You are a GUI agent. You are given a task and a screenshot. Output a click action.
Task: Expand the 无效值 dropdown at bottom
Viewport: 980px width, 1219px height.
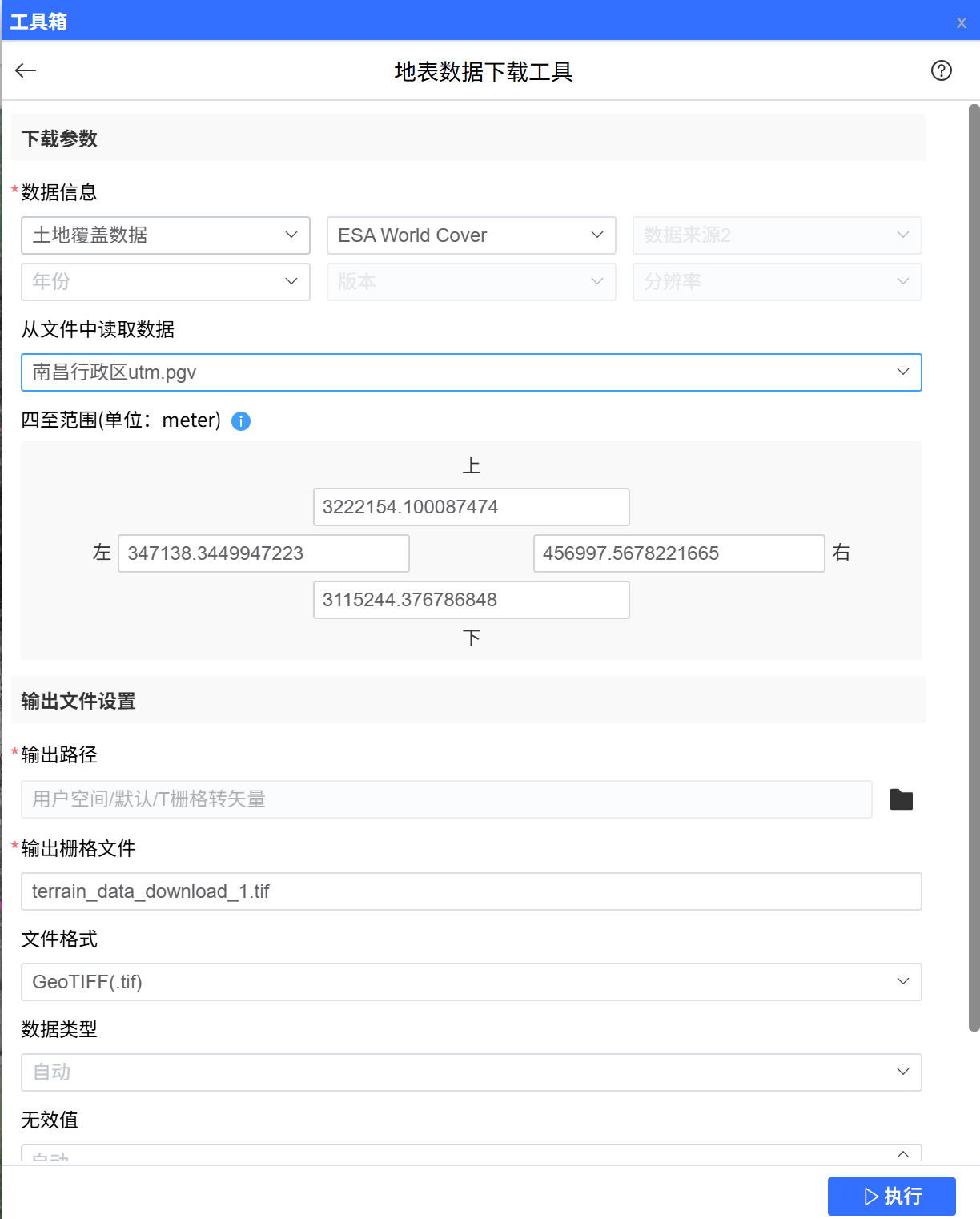click(x=471, y=1154)
